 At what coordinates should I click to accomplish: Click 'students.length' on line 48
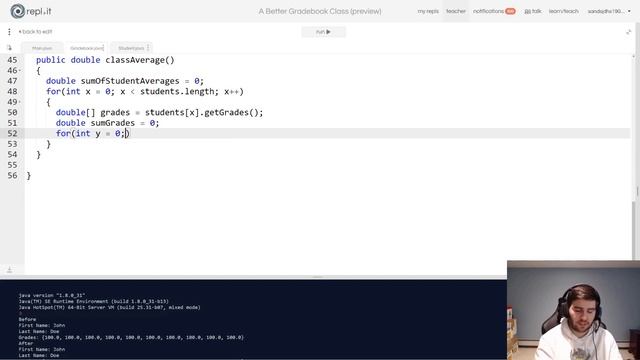pos(177,91)
